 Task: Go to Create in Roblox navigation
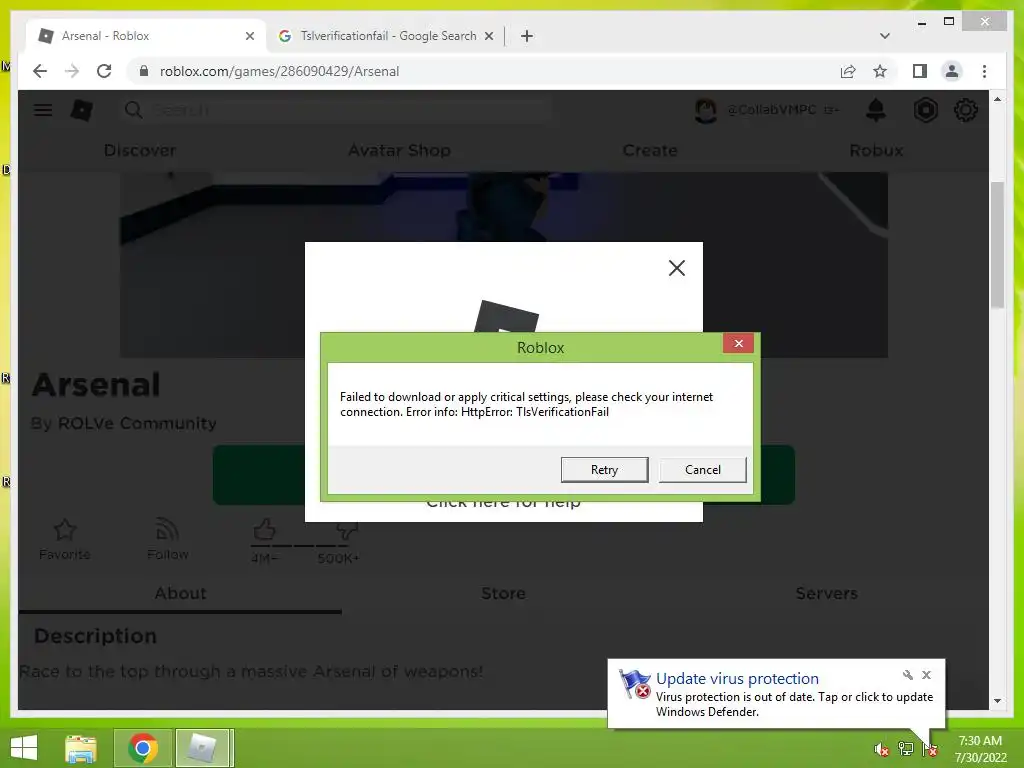pos(650,150)
